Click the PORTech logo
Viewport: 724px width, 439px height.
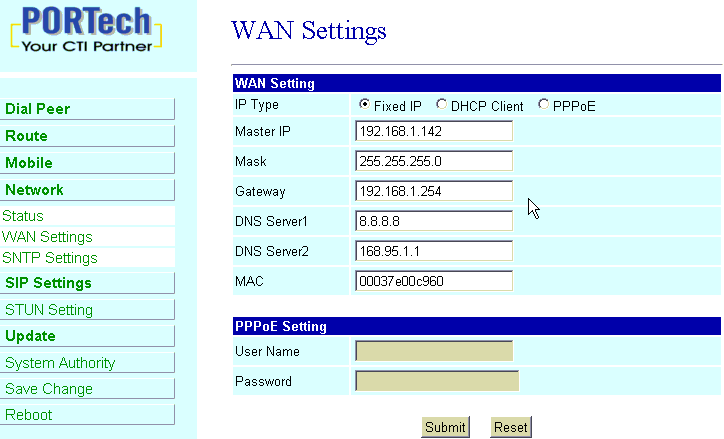click(x=86, y=29)
